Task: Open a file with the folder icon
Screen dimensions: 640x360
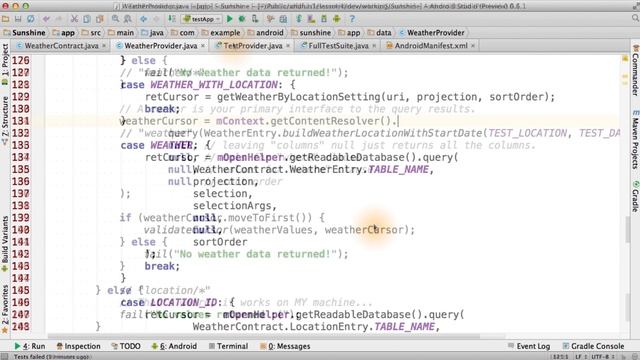Action: pos(5,19)
